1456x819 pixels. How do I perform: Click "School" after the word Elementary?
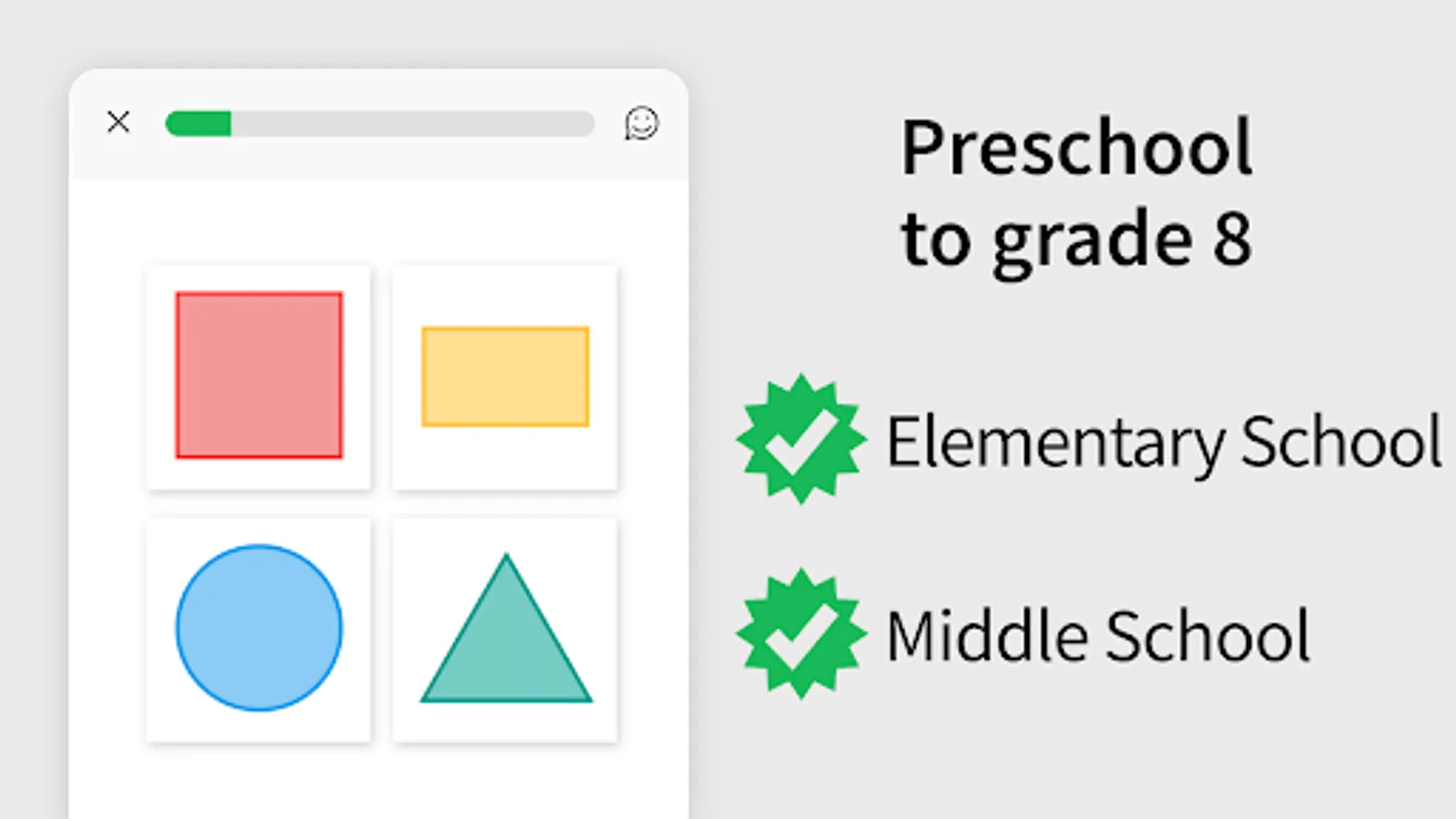click(1341, 441)
